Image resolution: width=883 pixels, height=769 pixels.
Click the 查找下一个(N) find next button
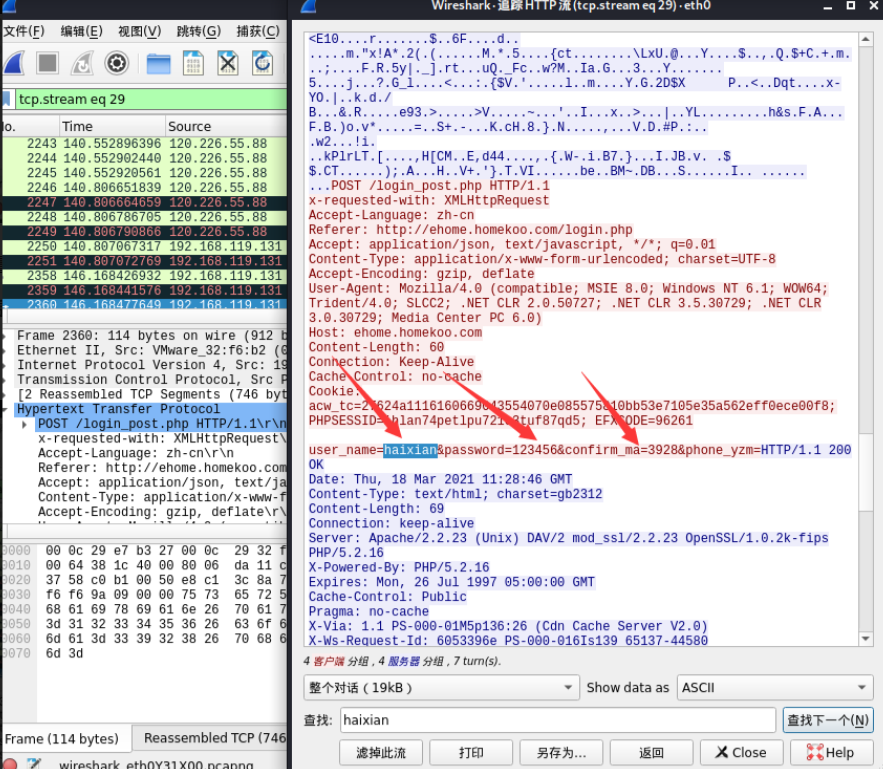[x=828, y=720]
